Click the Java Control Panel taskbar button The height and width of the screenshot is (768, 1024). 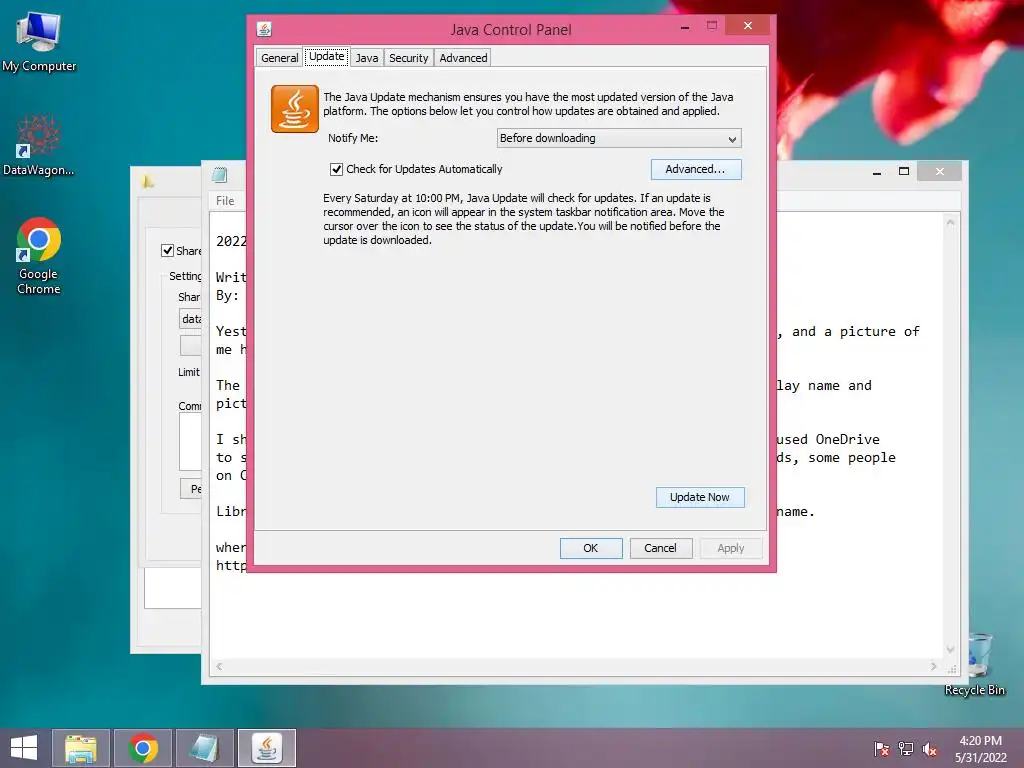click(x=266, y=748)
